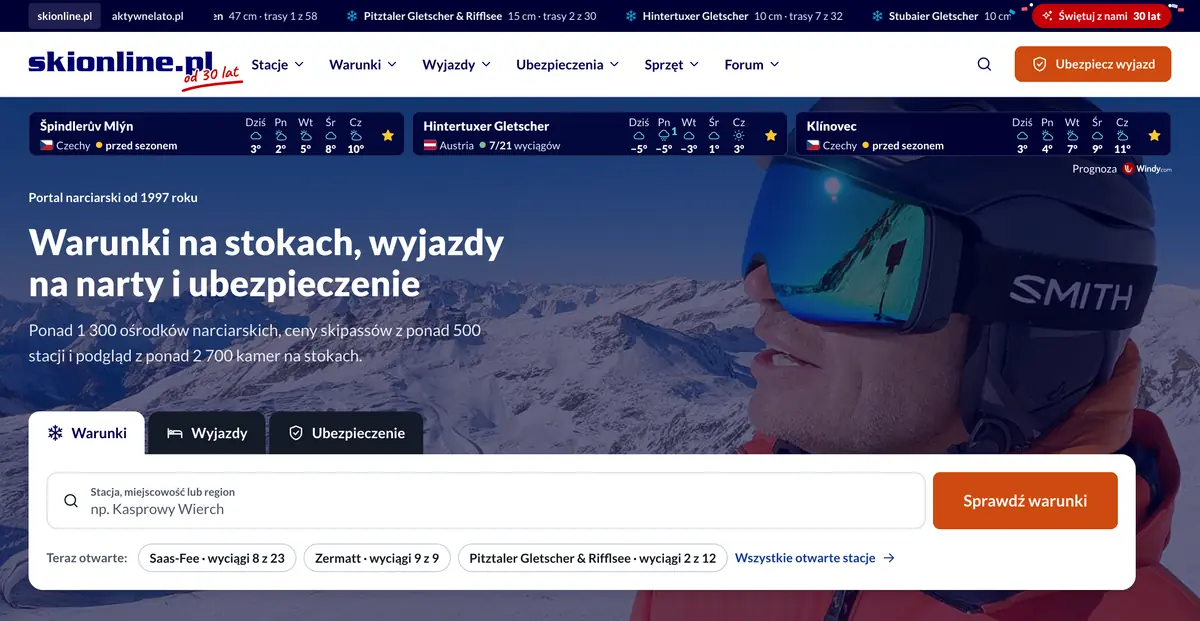Viewport: 1200px width, 621px height.
Task: Click the Austria flag on Hintertuxer card
Action: [429, 145]
